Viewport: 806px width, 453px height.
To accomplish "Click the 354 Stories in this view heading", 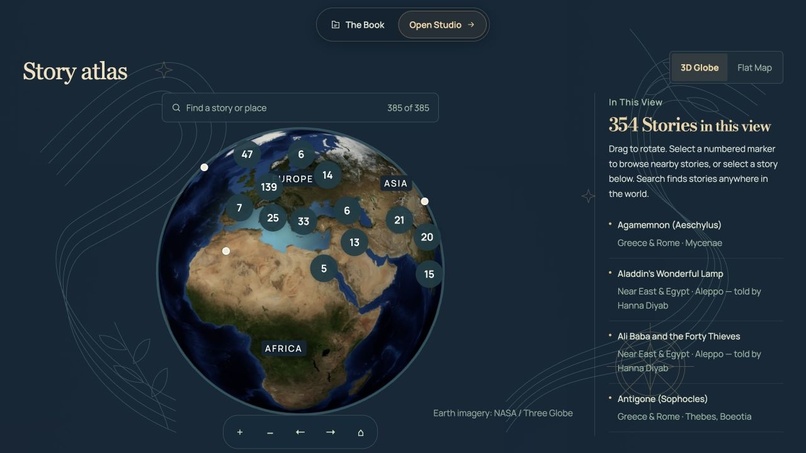I will click(x=689, y=125).
